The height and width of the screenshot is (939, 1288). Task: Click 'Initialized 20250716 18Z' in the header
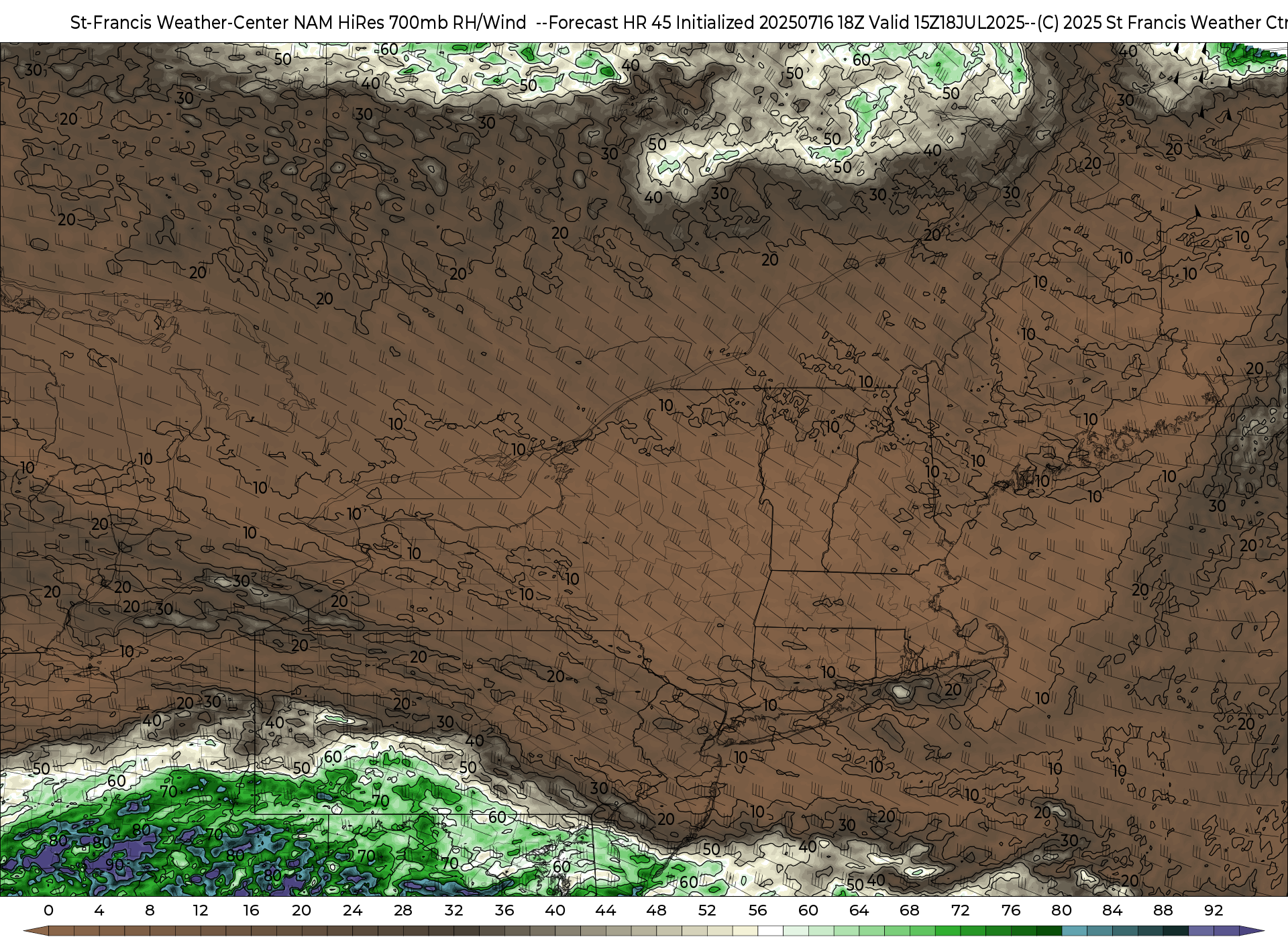(x=770, y=23)
